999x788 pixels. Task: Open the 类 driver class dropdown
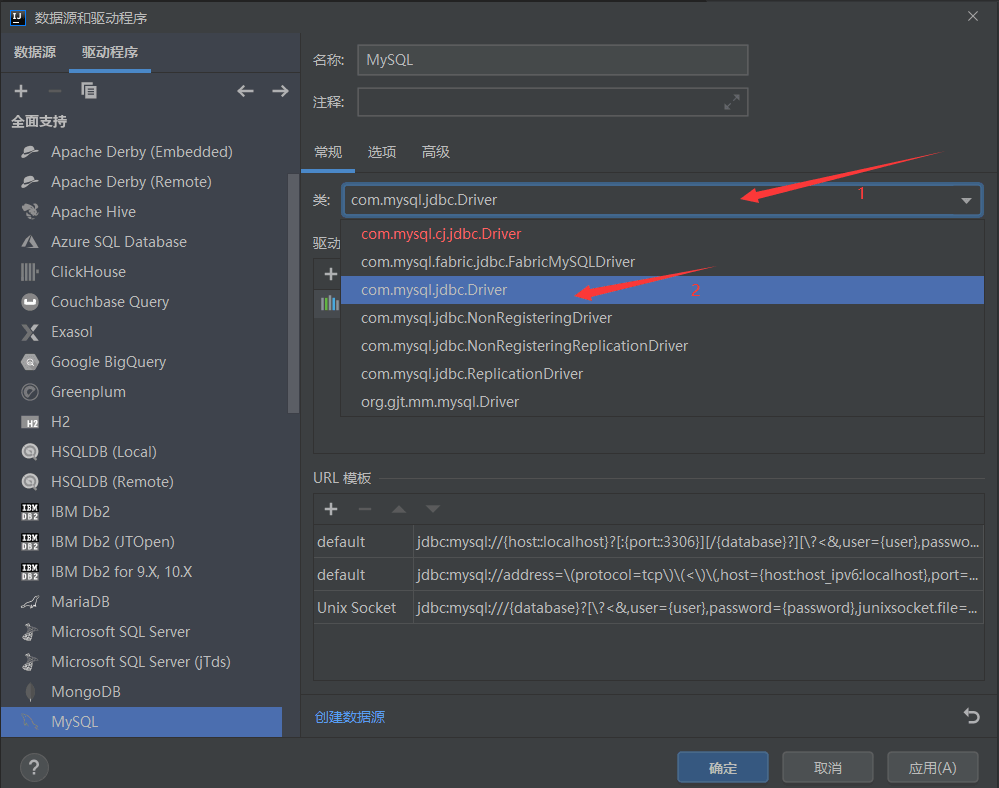pos(966,200)
